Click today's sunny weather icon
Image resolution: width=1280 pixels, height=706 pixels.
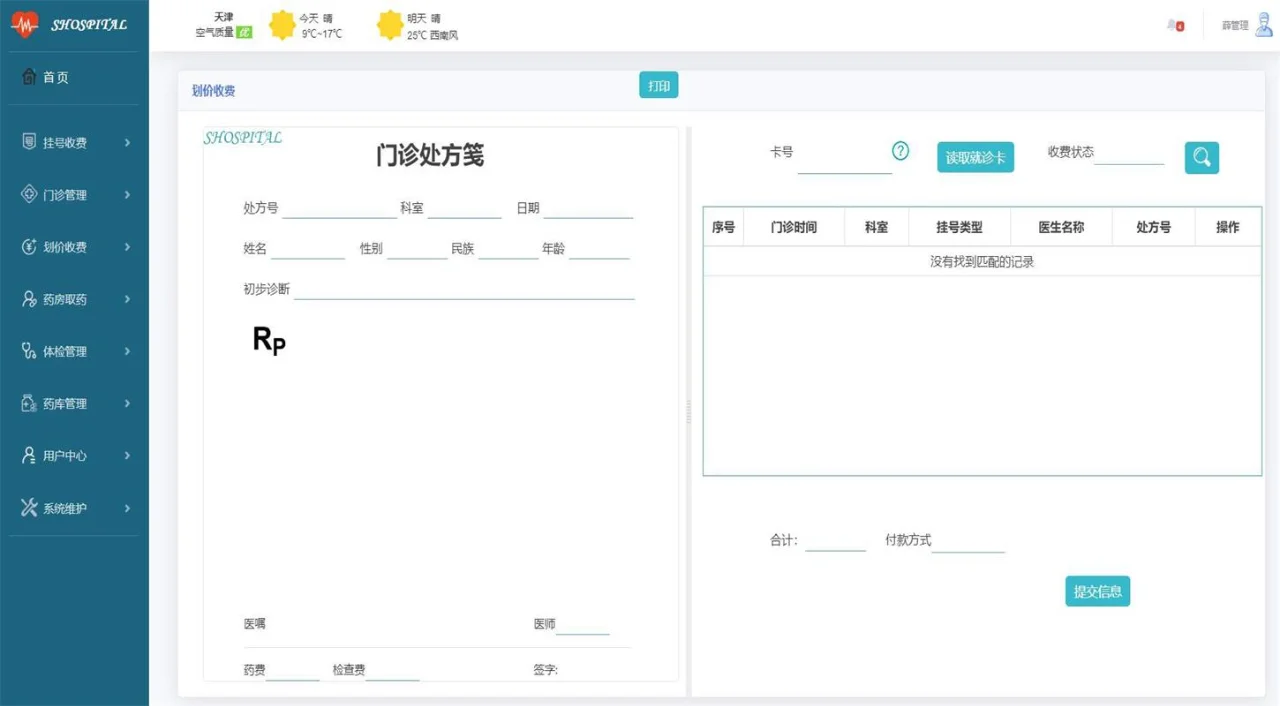pos(282,25)
